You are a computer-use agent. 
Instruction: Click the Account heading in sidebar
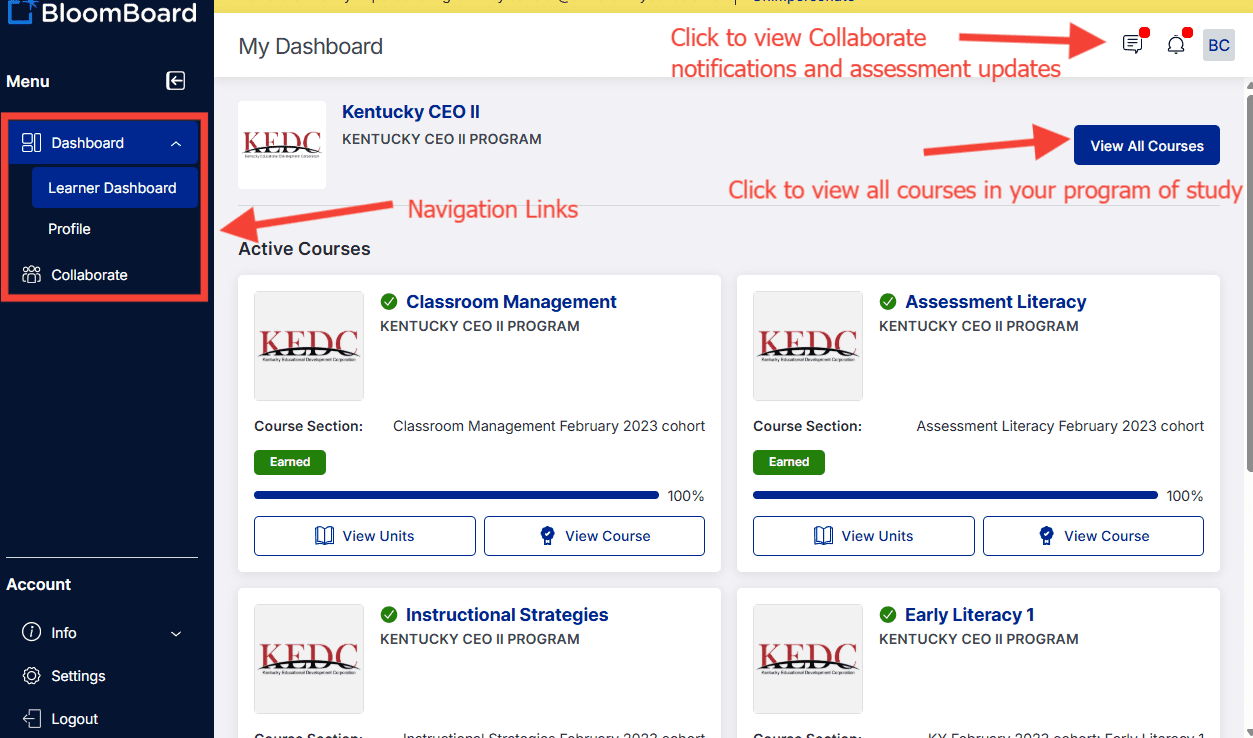pos(39,584)
